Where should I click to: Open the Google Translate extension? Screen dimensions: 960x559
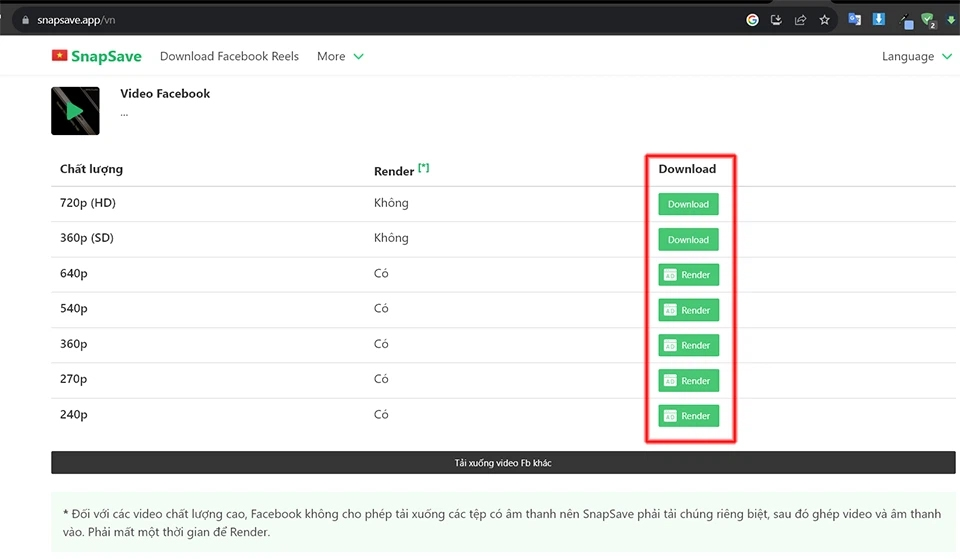[855, 19]
